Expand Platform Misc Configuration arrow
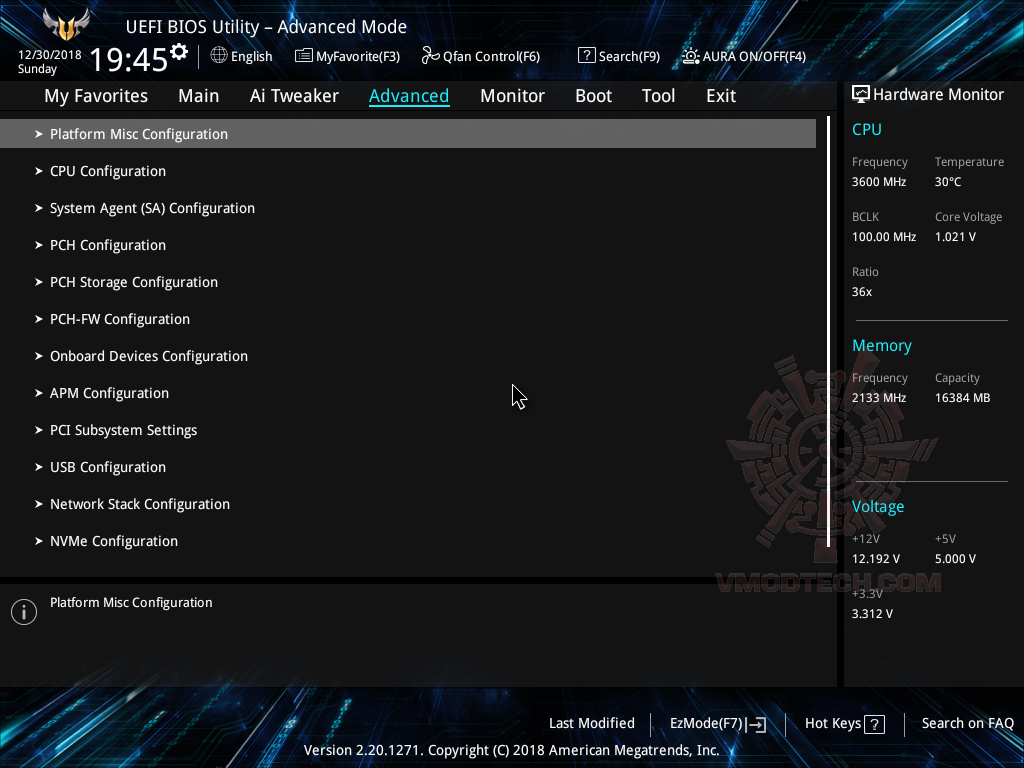The height and width of the screenshot is (768, 1024). 39,134
